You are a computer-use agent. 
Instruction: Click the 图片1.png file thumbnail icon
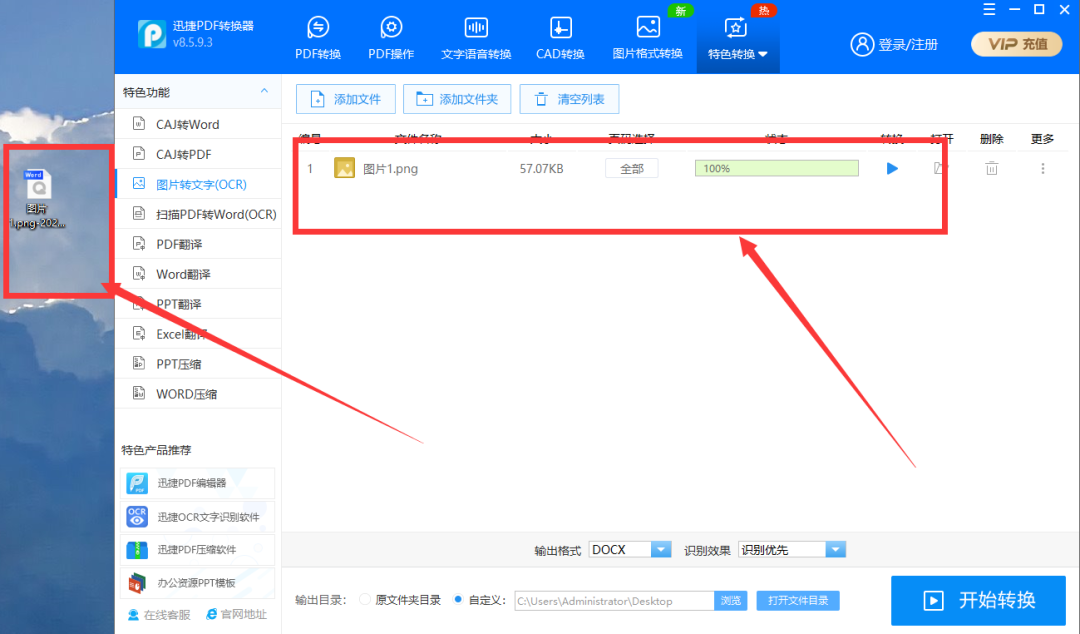[x=344, y=168]
